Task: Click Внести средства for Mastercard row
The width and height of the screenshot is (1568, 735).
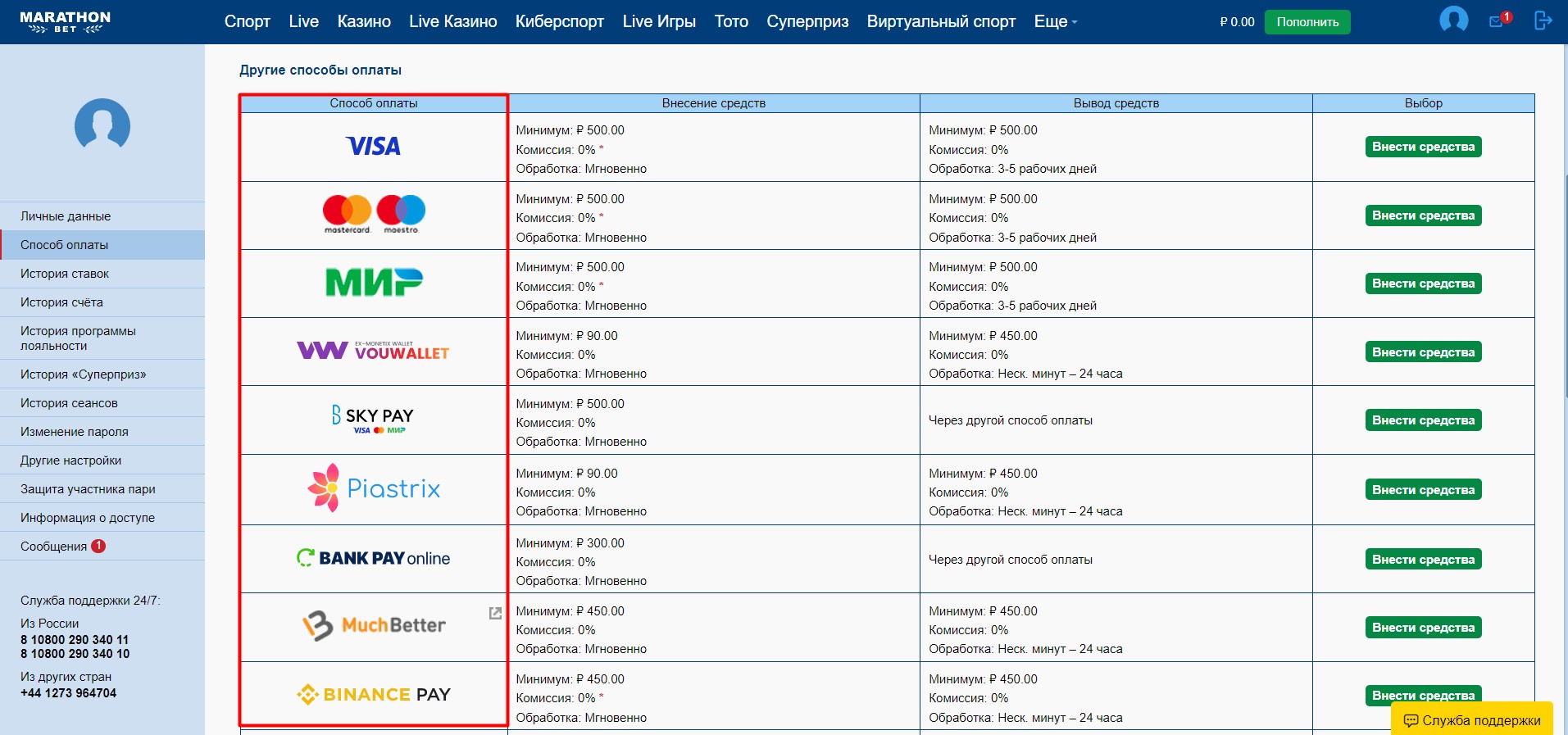Action: tap(1423, 216)
